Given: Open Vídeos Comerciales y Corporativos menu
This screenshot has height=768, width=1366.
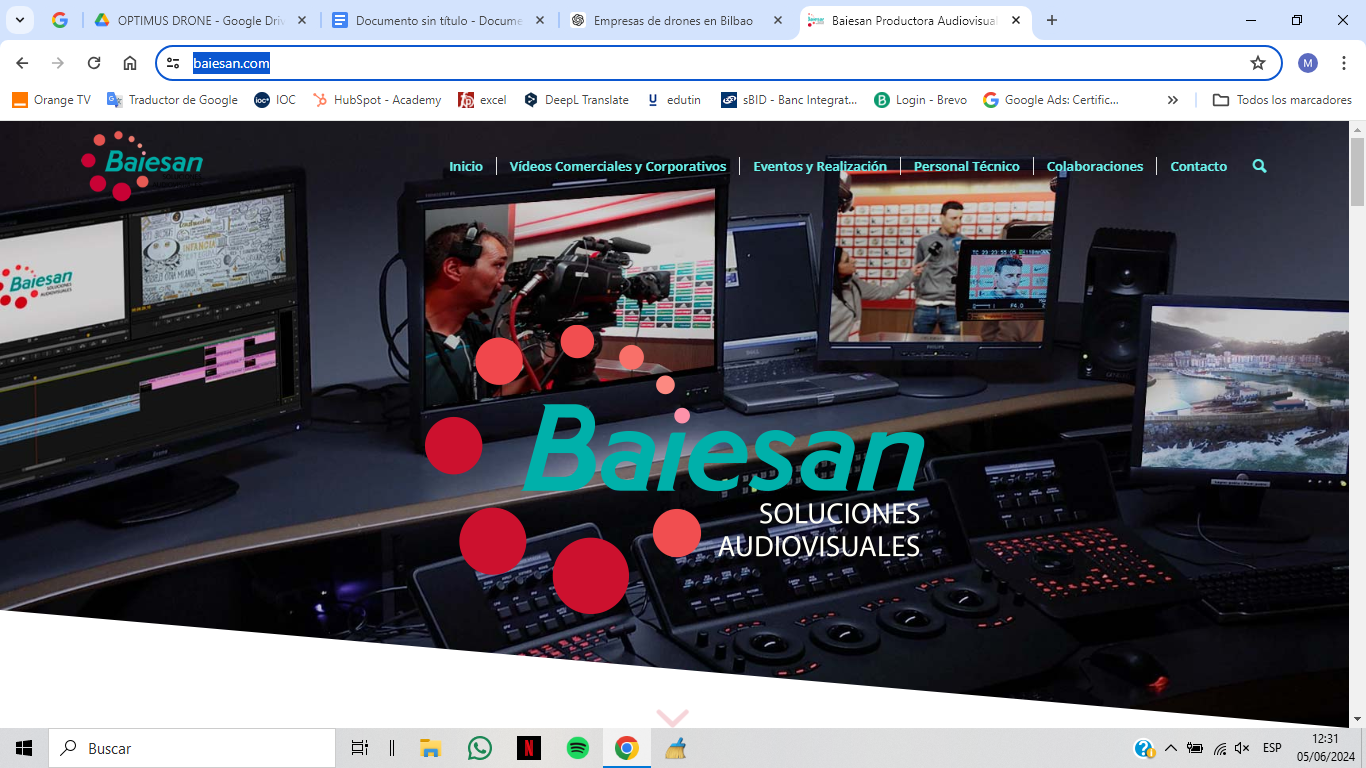Looking at the screenshot, I should click(618, 167).
